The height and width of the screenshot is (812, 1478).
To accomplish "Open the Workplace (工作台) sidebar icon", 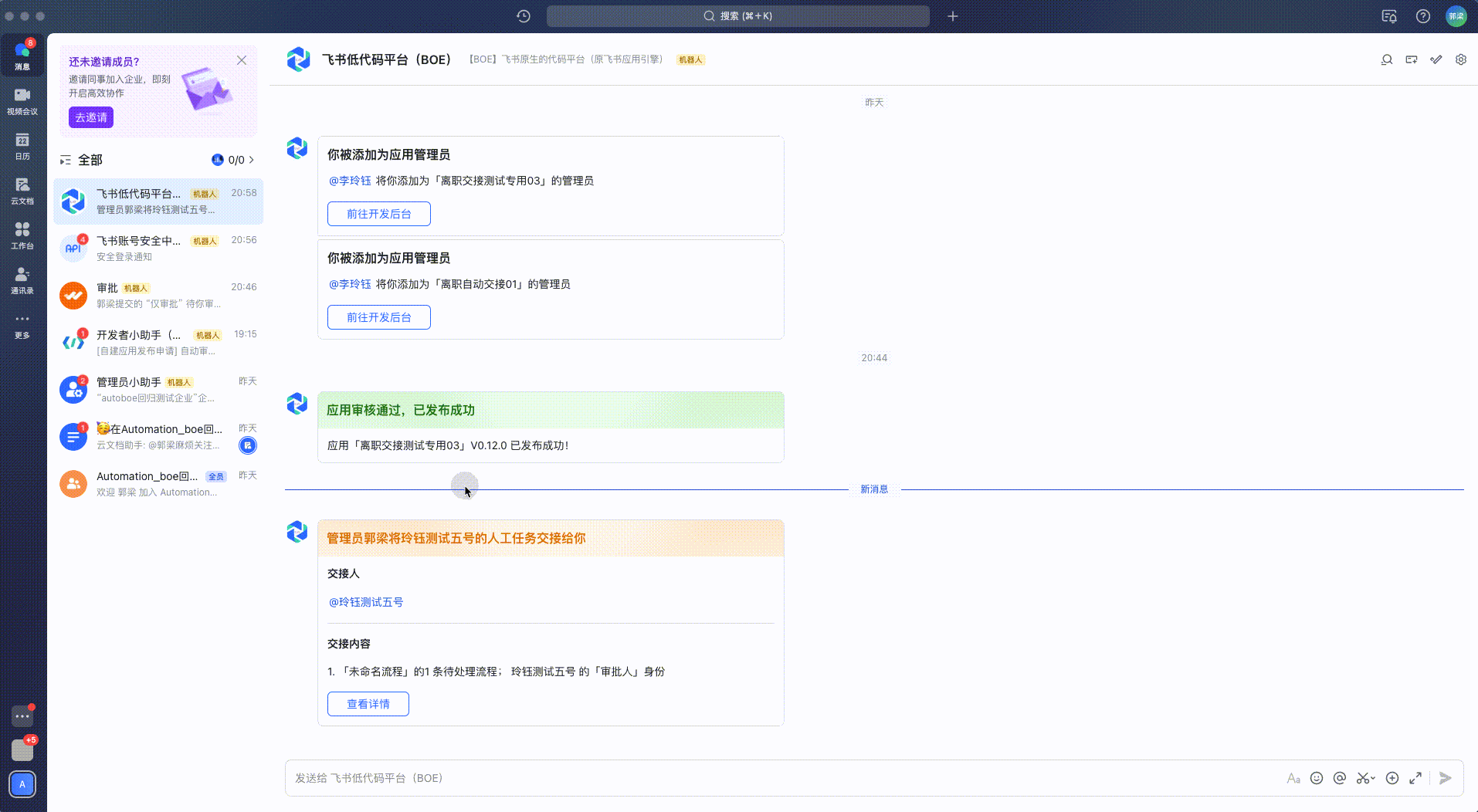I will pyautogui.click(x=22, y=235).
